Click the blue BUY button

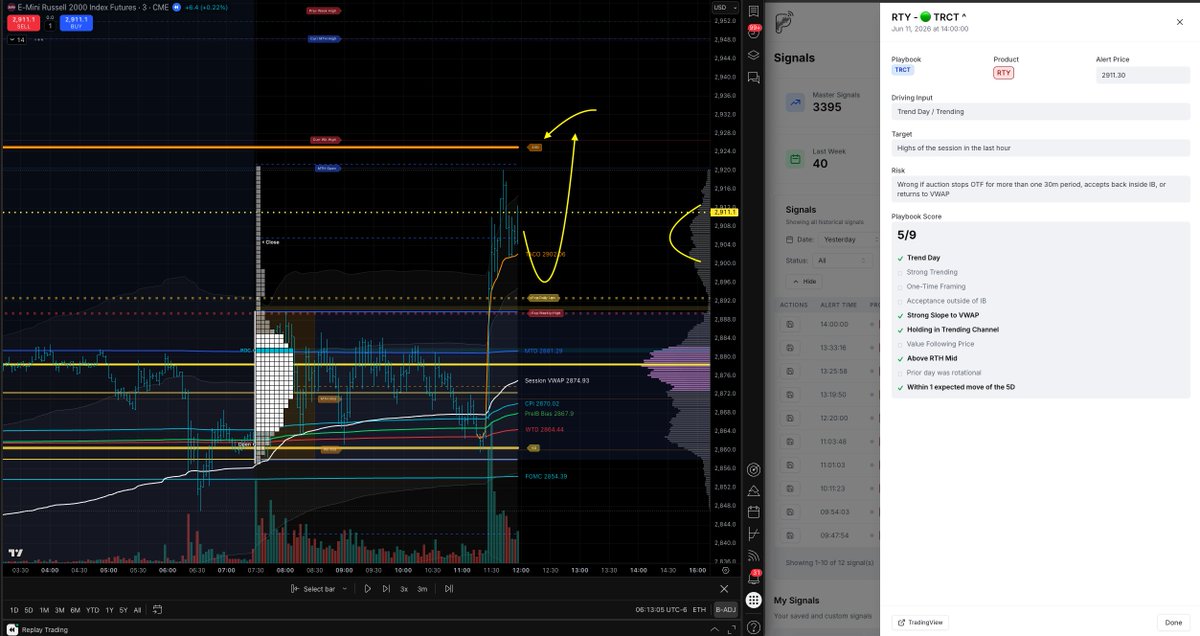click(x=76, y=21)
